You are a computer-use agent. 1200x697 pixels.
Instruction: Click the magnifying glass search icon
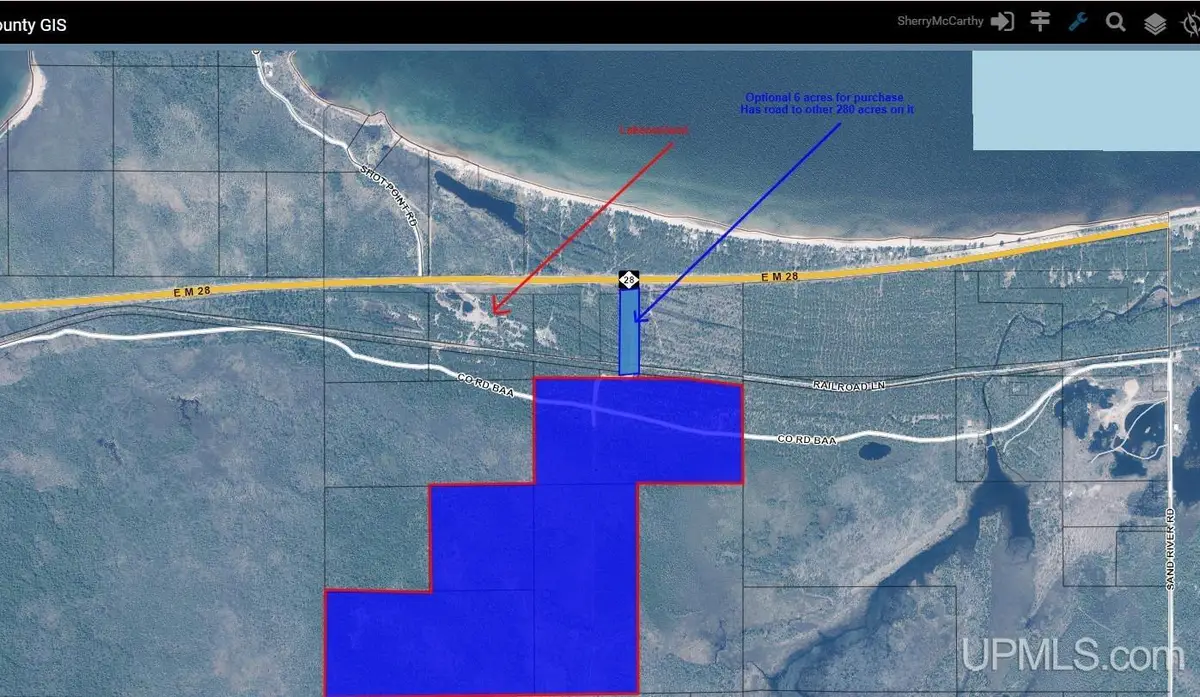click(1116, 22)
